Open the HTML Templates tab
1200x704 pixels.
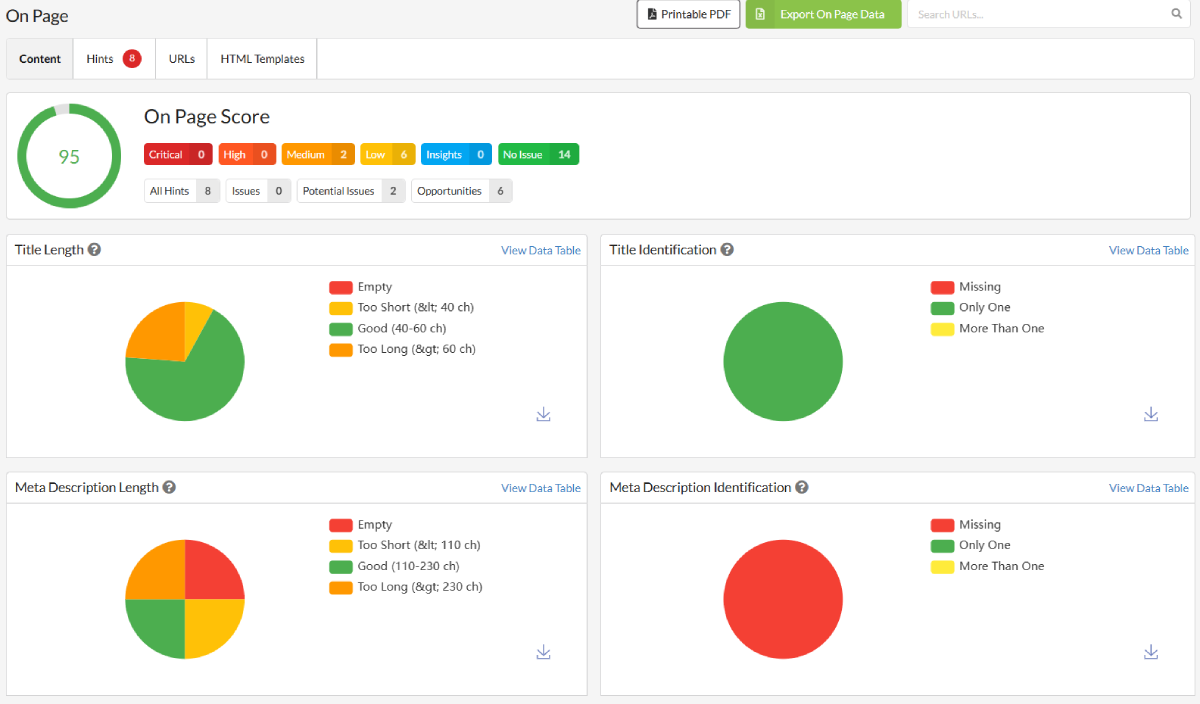tap(261, 58)
